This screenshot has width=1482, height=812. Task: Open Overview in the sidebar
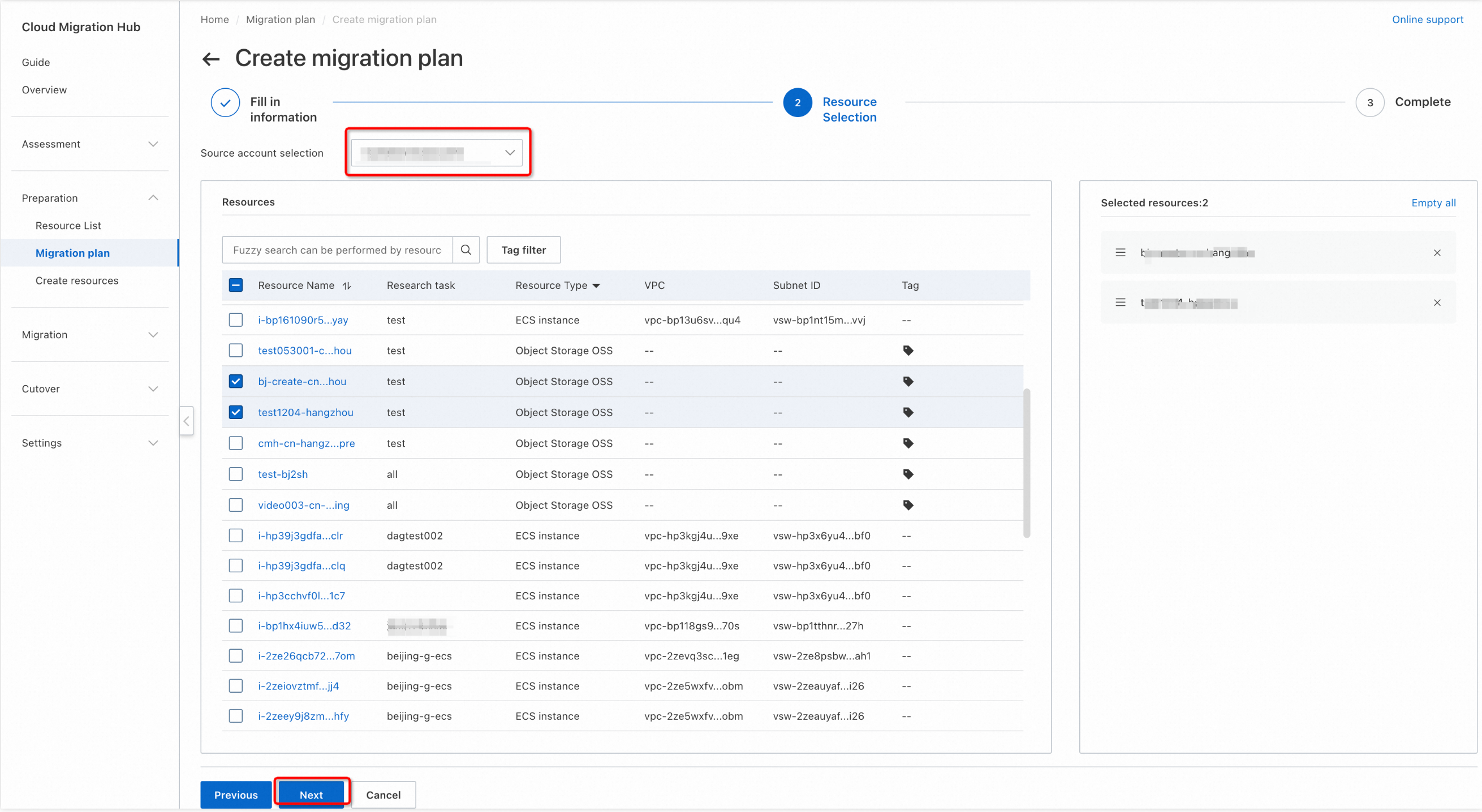[44, 90]
